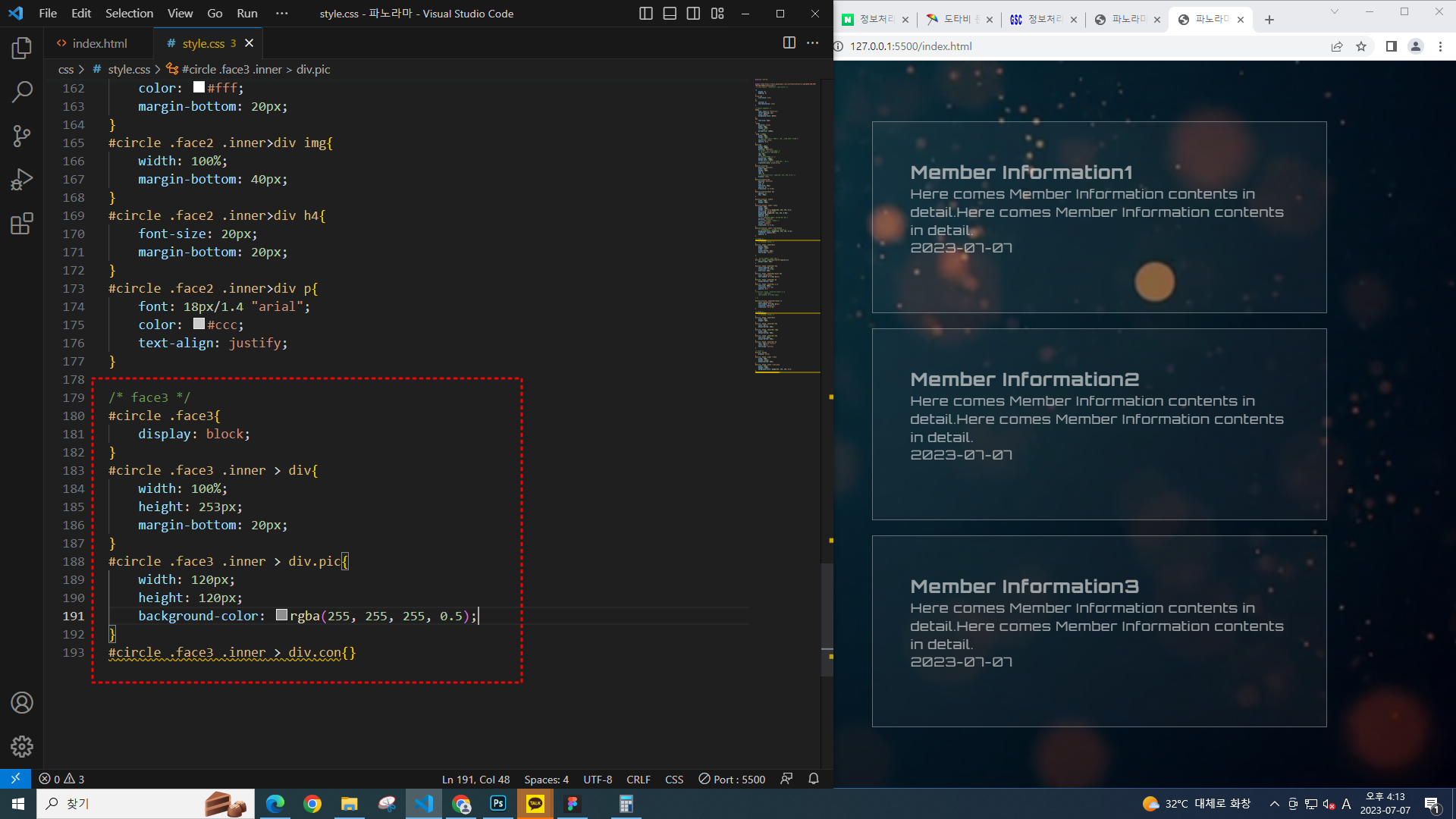Click the rgba color swatch on line 191
This screenshot has height=819, width=1456.
coord(281,615)
